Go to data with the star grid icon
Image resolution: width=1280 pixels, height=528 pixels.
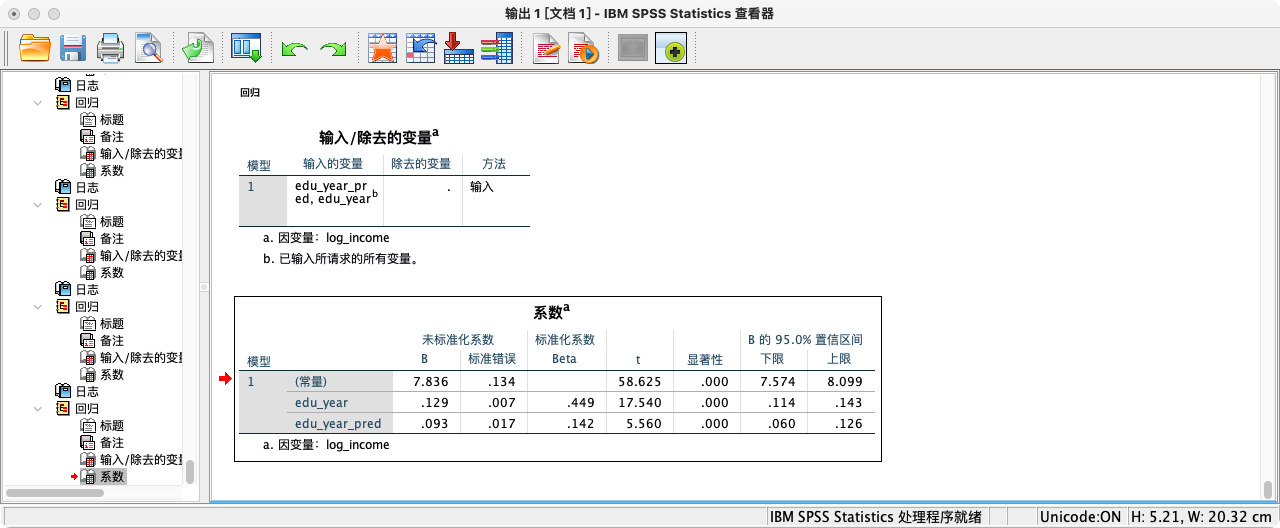383,48
